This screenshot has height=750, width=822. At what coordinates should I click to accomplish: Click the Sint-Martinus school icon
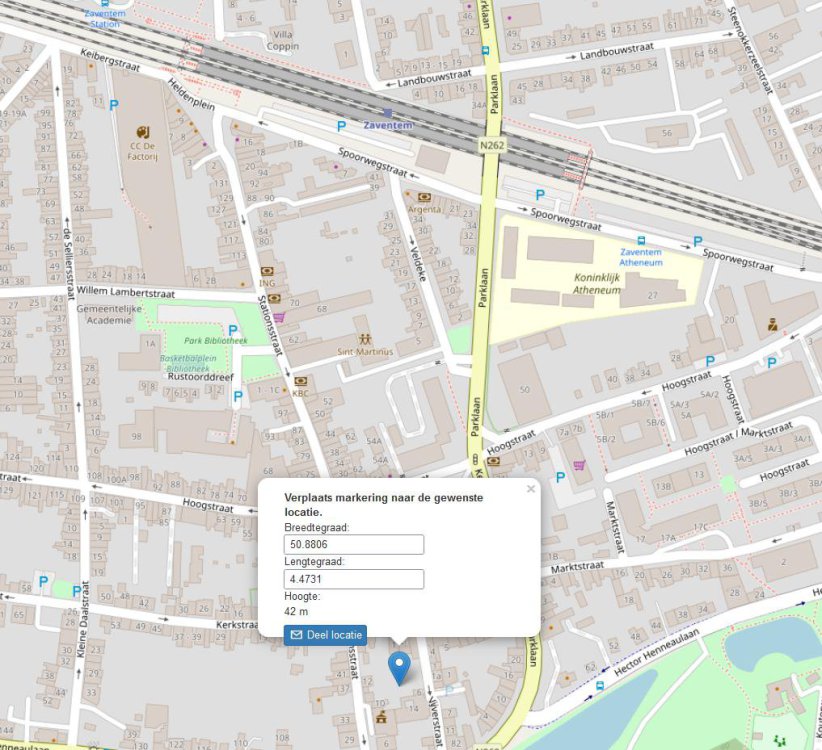[x=364, y=339]
